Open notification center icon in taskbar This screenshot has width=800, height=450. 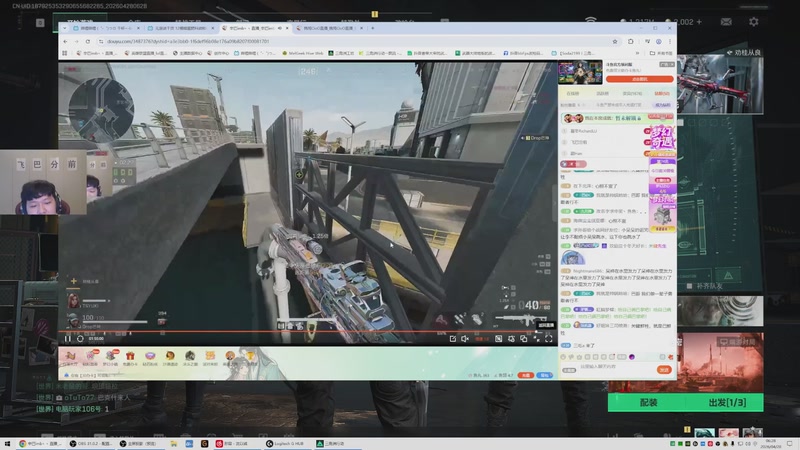click(789, 444)
